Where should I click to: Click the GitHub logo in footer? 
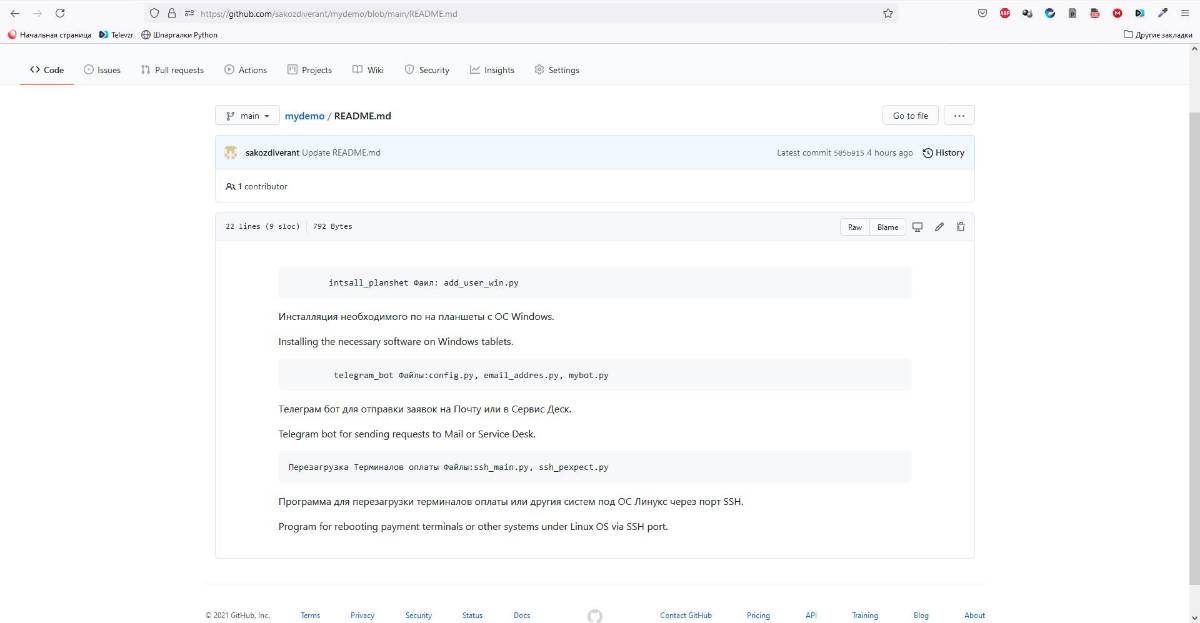tap(595, 615)
